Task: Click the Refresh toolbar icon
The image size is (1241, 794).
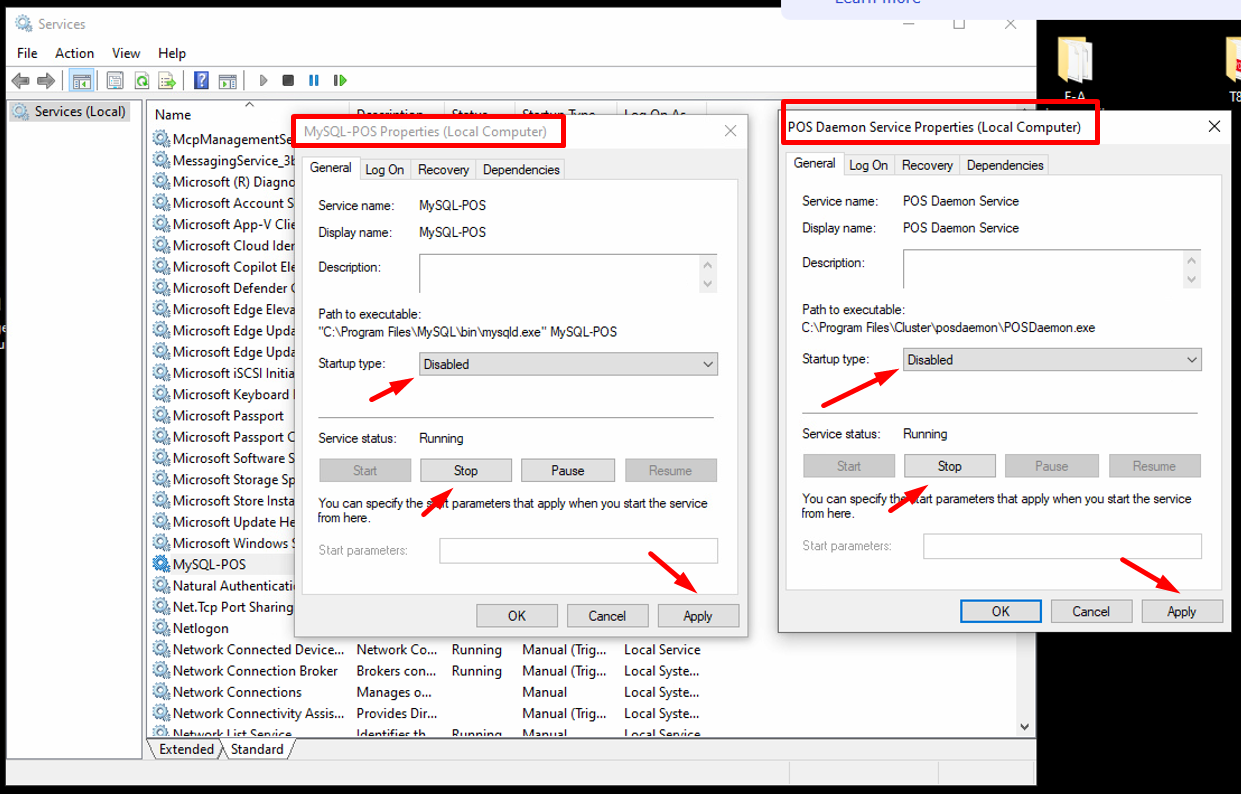Action: pos(142,81)
